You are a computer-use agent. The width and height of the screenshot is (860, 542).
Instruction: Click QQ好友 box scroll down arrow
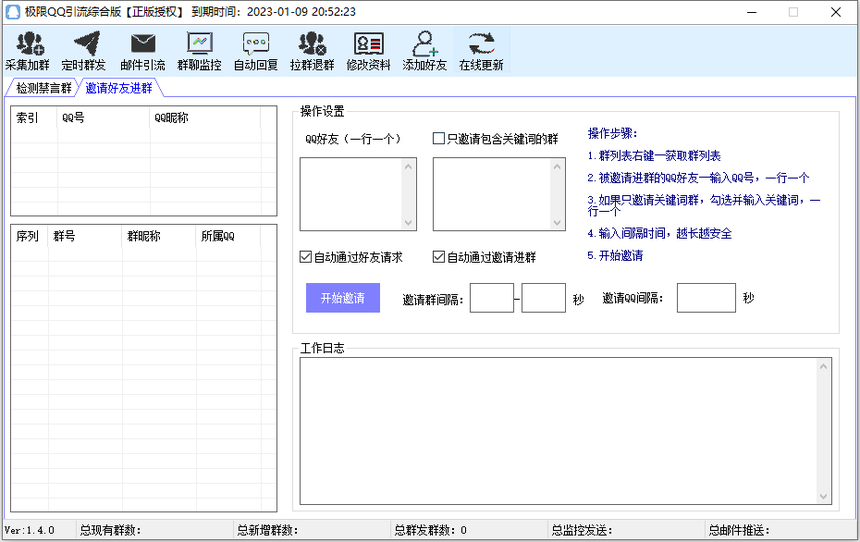408,222
